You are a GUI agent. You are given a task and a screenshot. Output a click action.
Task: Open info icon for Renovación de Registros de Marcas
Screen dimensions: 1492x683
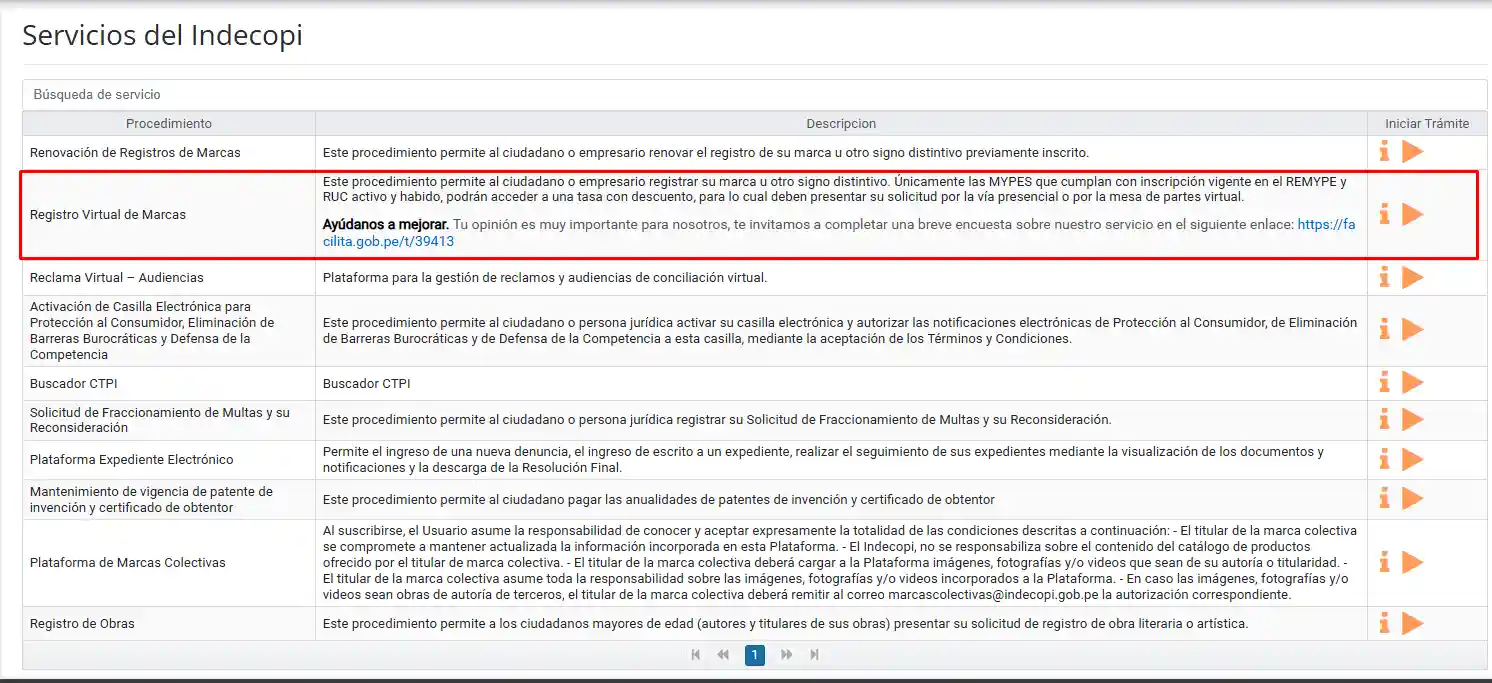pos(1385,152)
